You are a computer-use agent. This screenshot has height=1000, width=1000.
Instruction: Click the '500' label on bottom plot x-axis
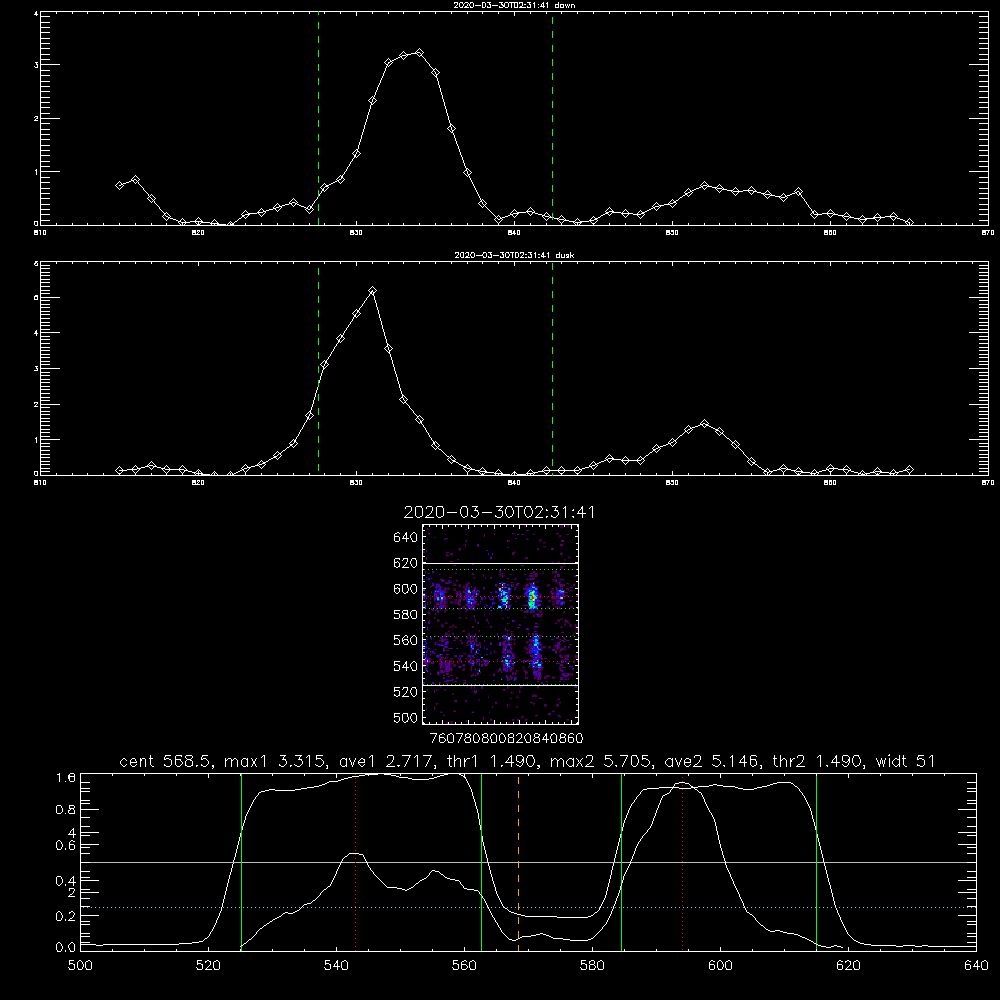(80, 966)
